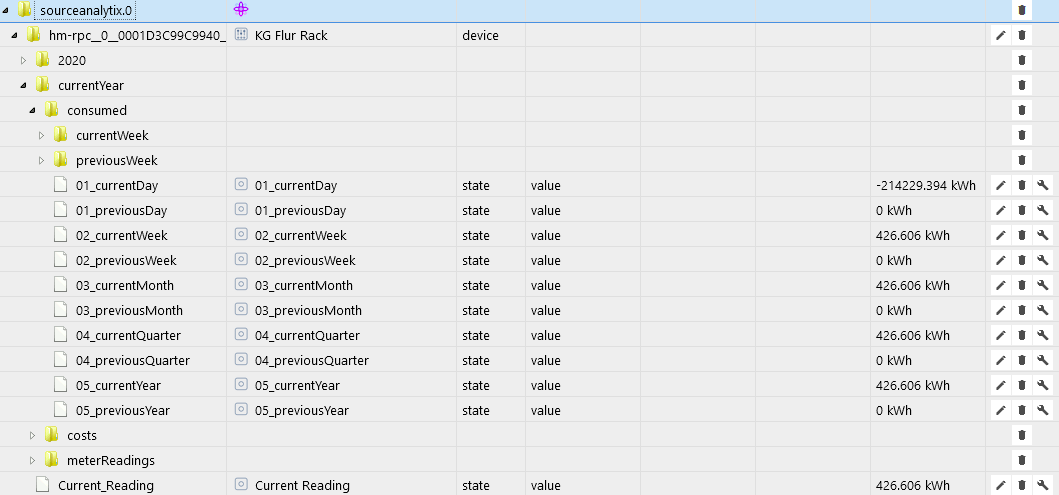Open custom settings wrench for 01_currentDay

pos(1042,185)
